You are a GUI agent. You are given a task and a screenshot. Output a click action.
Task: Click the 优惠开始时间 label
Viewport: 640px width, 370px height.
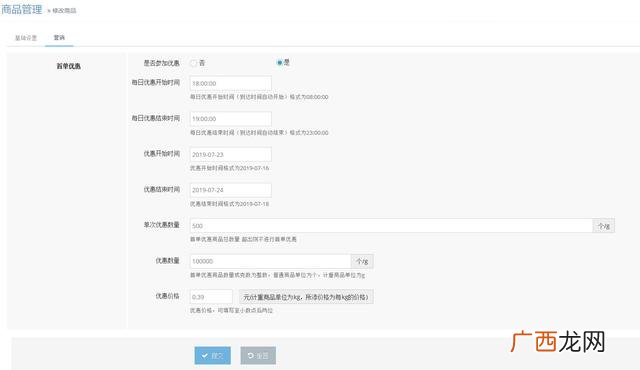point(162,153)
